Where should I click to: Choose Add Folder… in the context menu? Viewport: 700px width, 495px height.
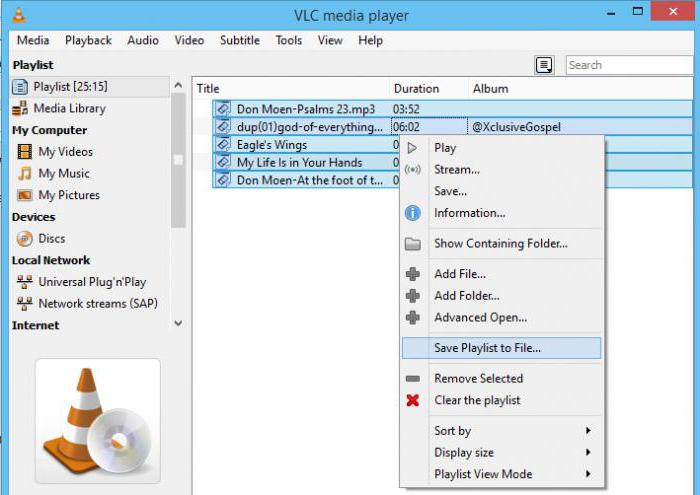tap(501, 295)
